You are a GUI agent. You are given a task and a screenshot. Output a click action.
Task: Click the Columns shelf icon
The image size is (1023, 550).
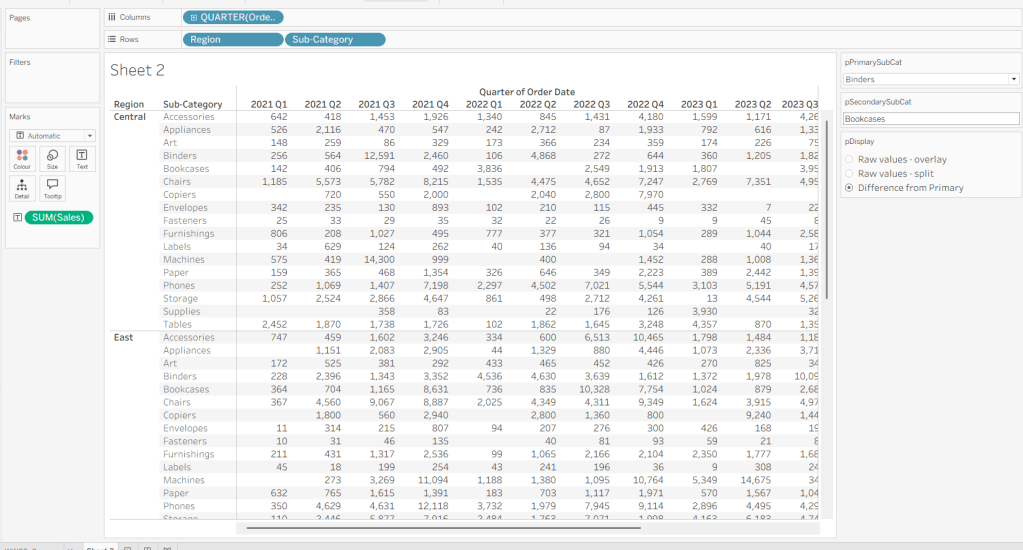(111, 17)
